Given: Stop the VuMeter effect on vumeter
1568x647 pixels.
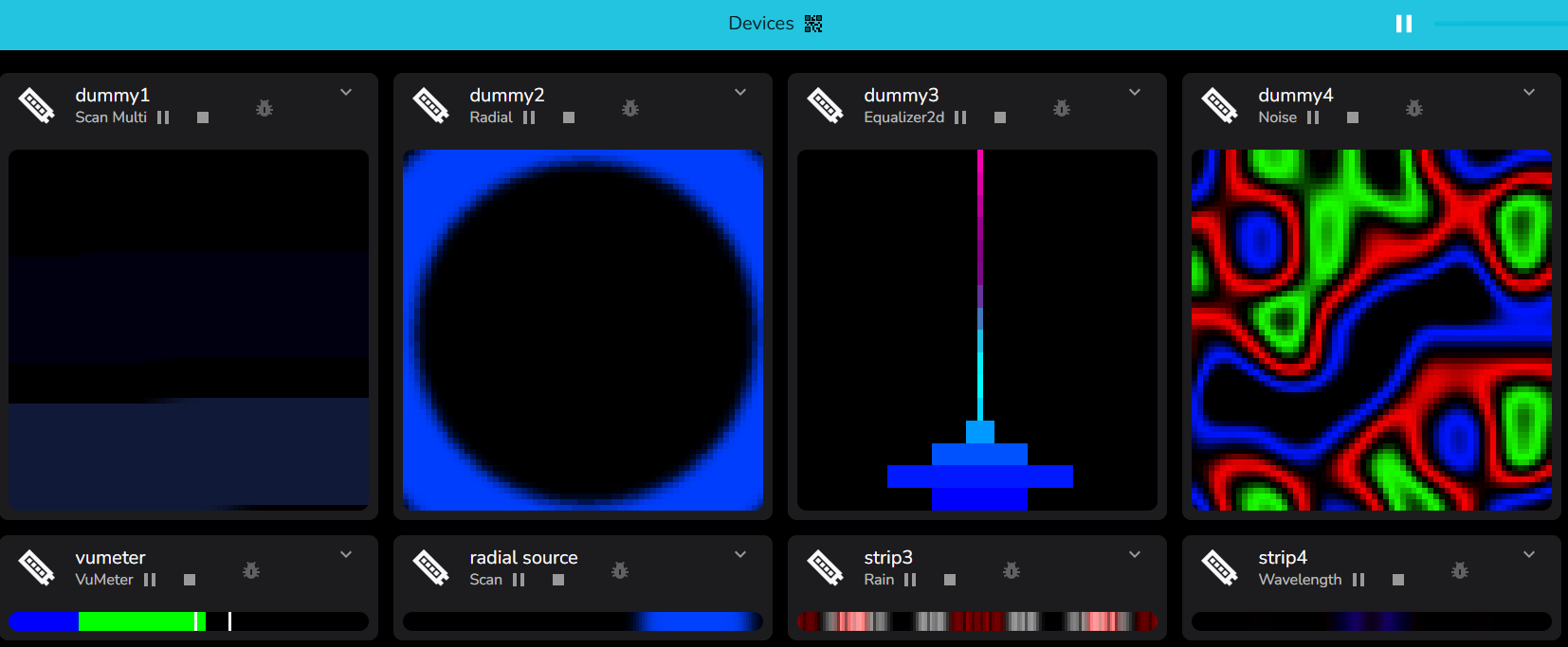Looking at the screenshot, I should click(x=190, y=580).
